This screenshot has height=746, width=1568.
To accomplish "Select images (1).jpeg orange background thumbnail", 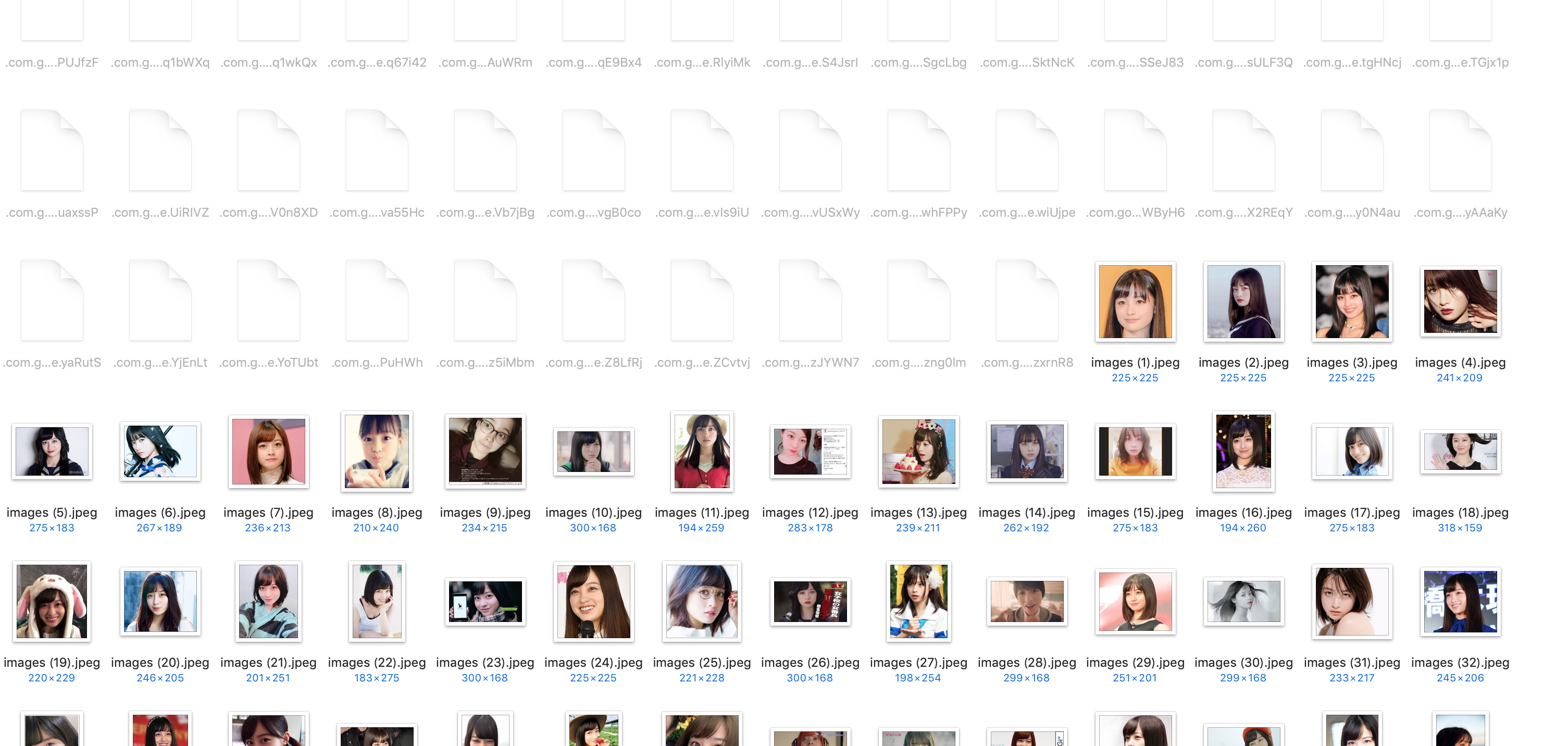I will [1135, 302].
